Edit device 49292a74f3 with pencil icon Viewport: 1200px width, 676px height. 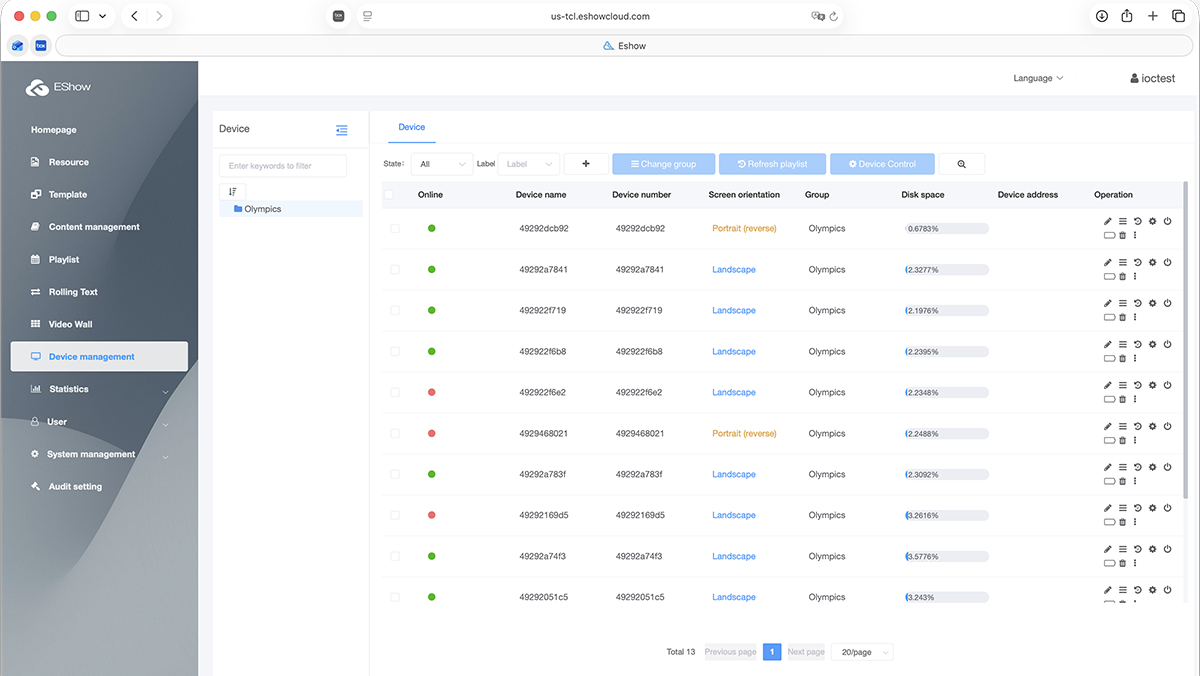(x=1107, y=549)
